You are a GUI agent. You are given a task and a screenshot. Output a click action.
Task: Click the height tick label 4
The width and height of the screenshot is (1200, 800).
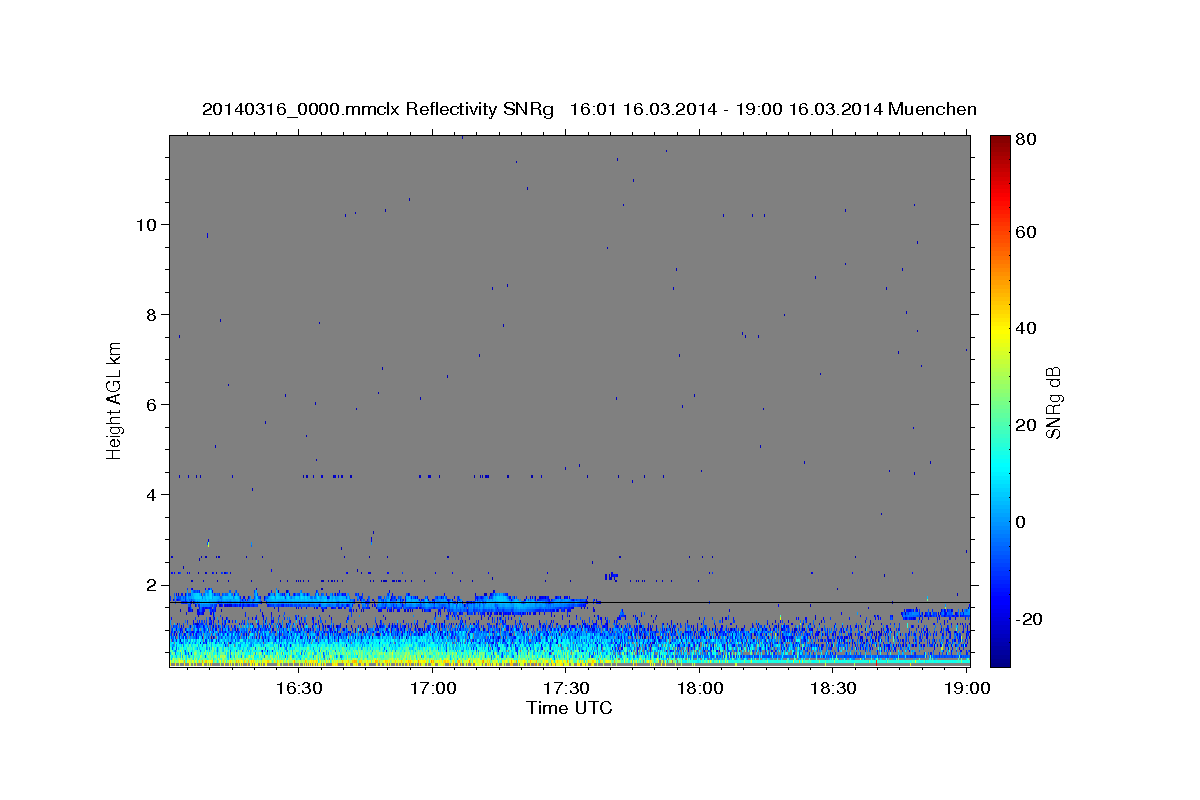152,495
